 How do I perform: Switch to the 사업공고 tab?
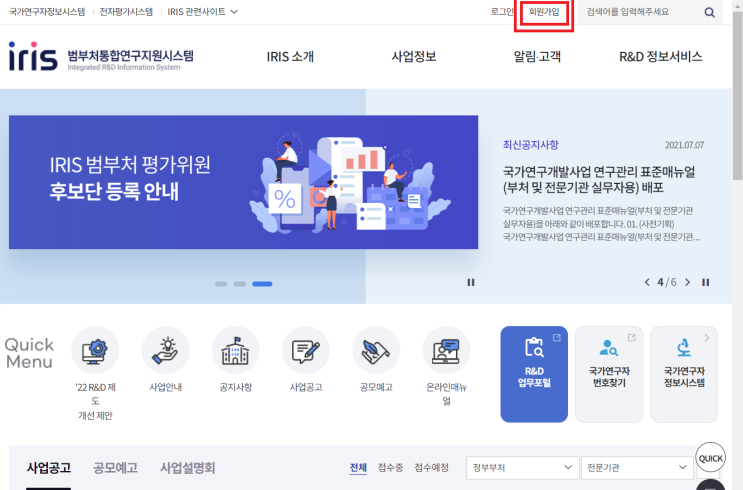tap(49, 468)
